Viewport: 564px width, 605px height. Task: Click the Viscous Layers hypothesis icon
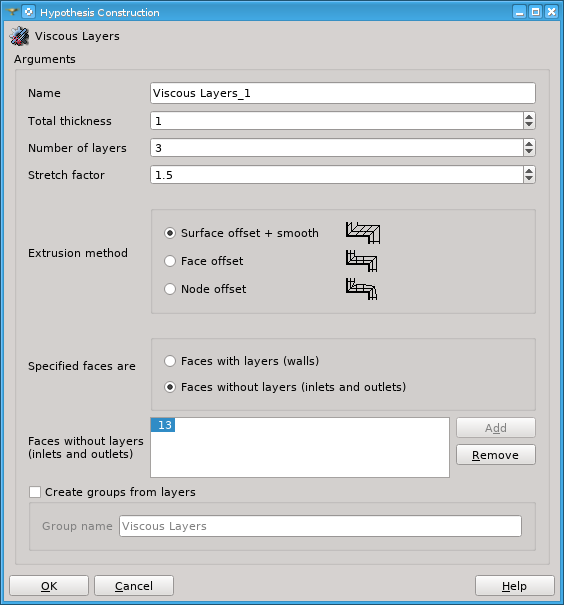tap(19, 36)
